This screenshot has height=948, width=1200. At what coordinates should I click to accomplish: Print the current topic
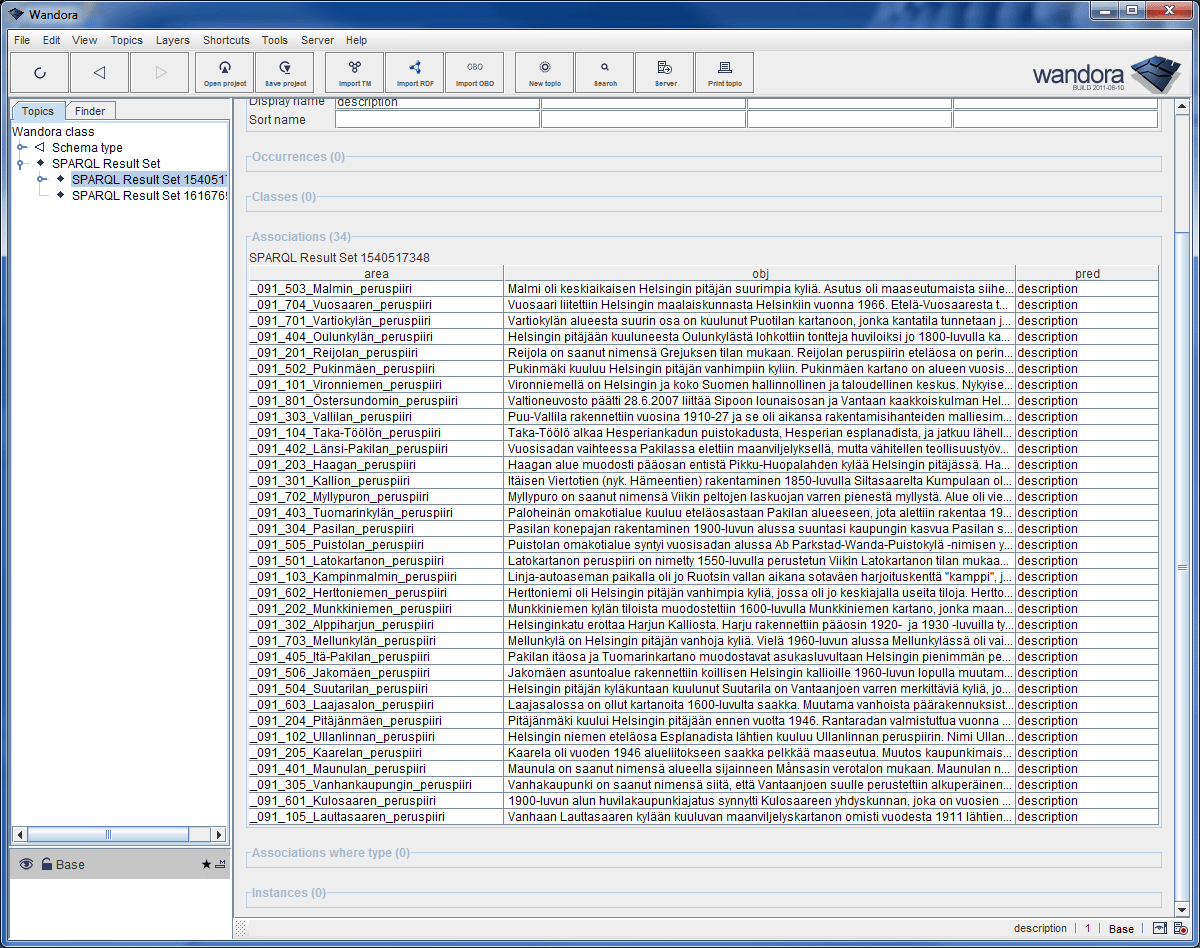pos(724,72)
